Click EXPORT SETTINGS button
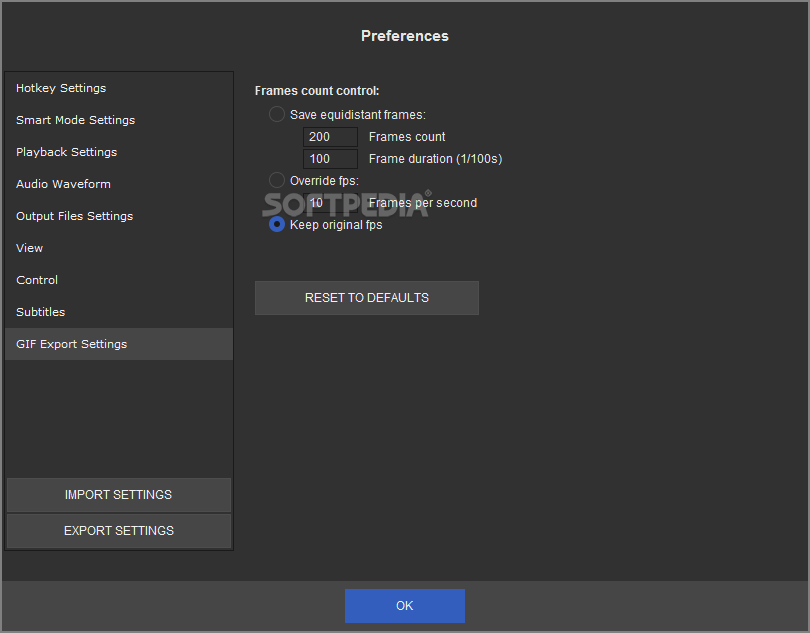Viewport: 810px width, 633px height. (119, 531)
